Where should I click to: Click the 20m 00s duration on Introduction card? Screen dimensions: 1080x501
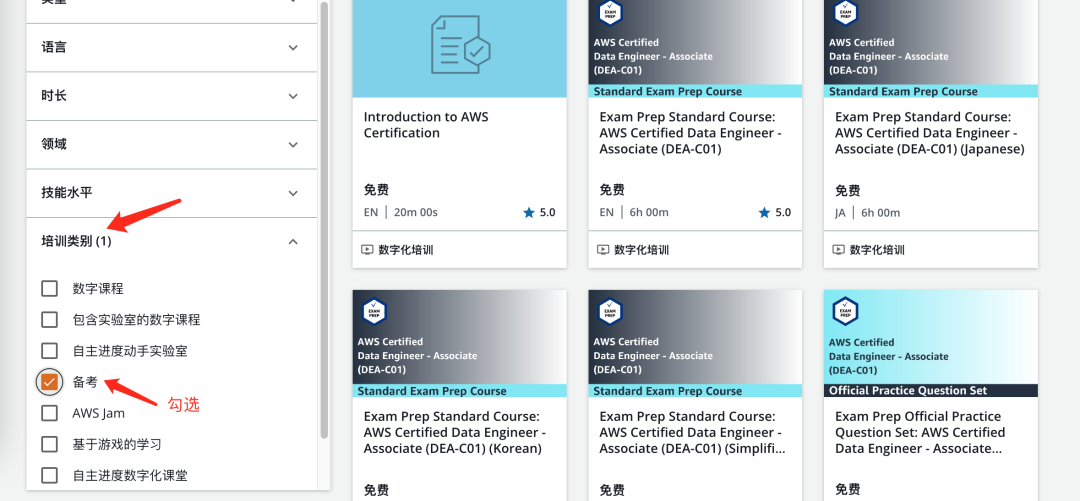coord(415,212)
